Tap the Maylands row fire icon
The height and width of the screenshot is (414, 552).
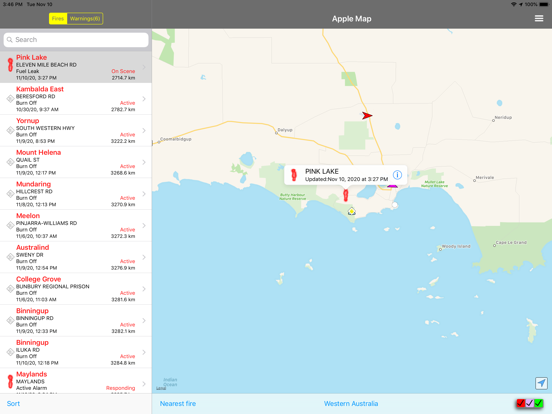coord(10,382)
